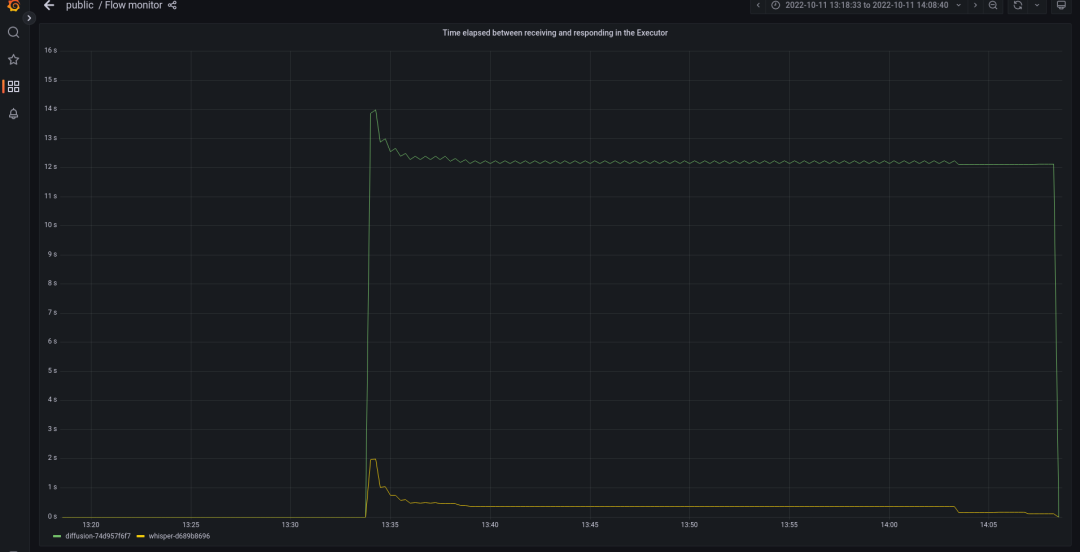Cycle the view mode monitor icon
The image size is (1080, 552).
tap(1061, 6)
